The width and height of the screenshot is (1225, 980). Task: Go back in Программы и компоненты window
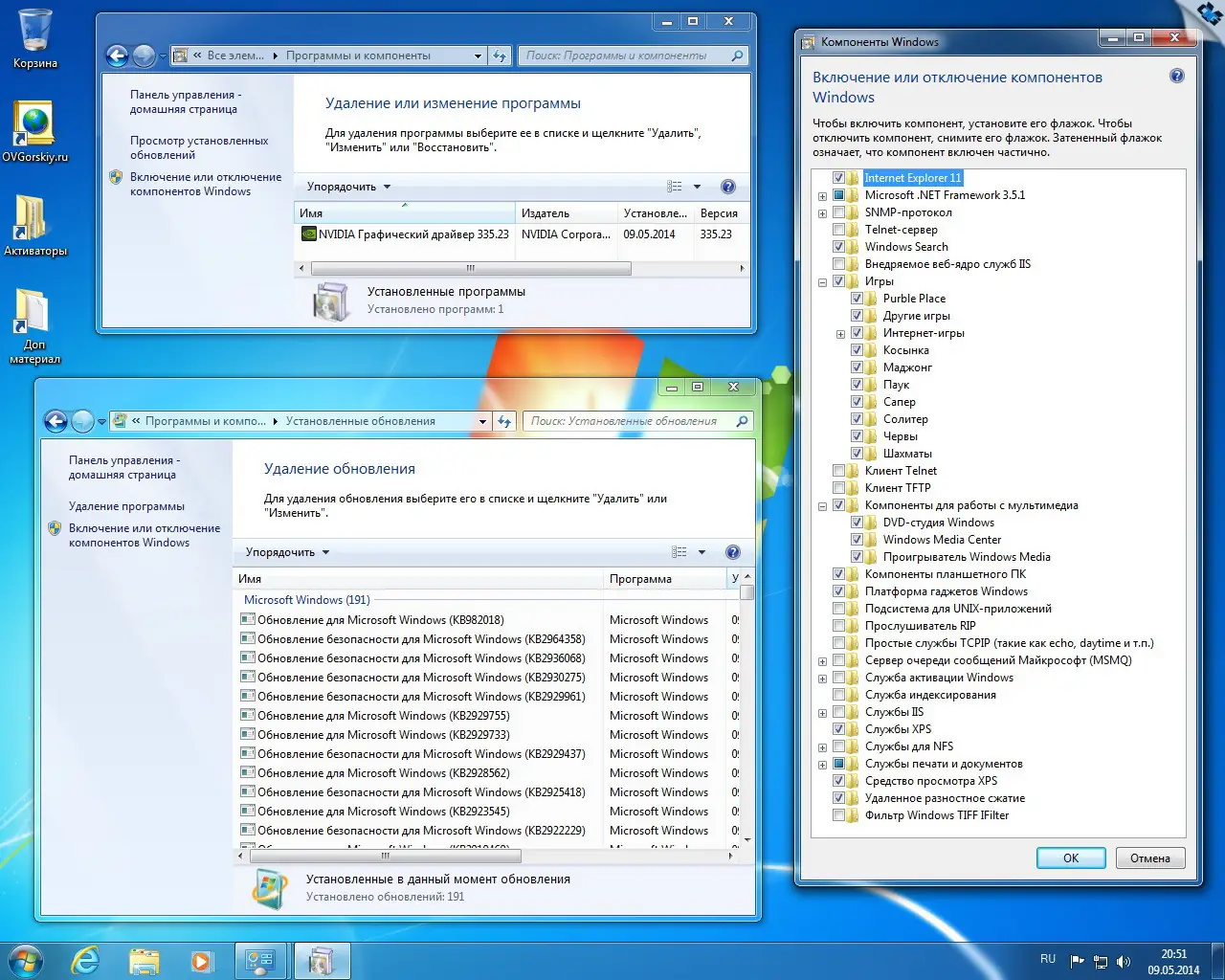tap(117, 56)
